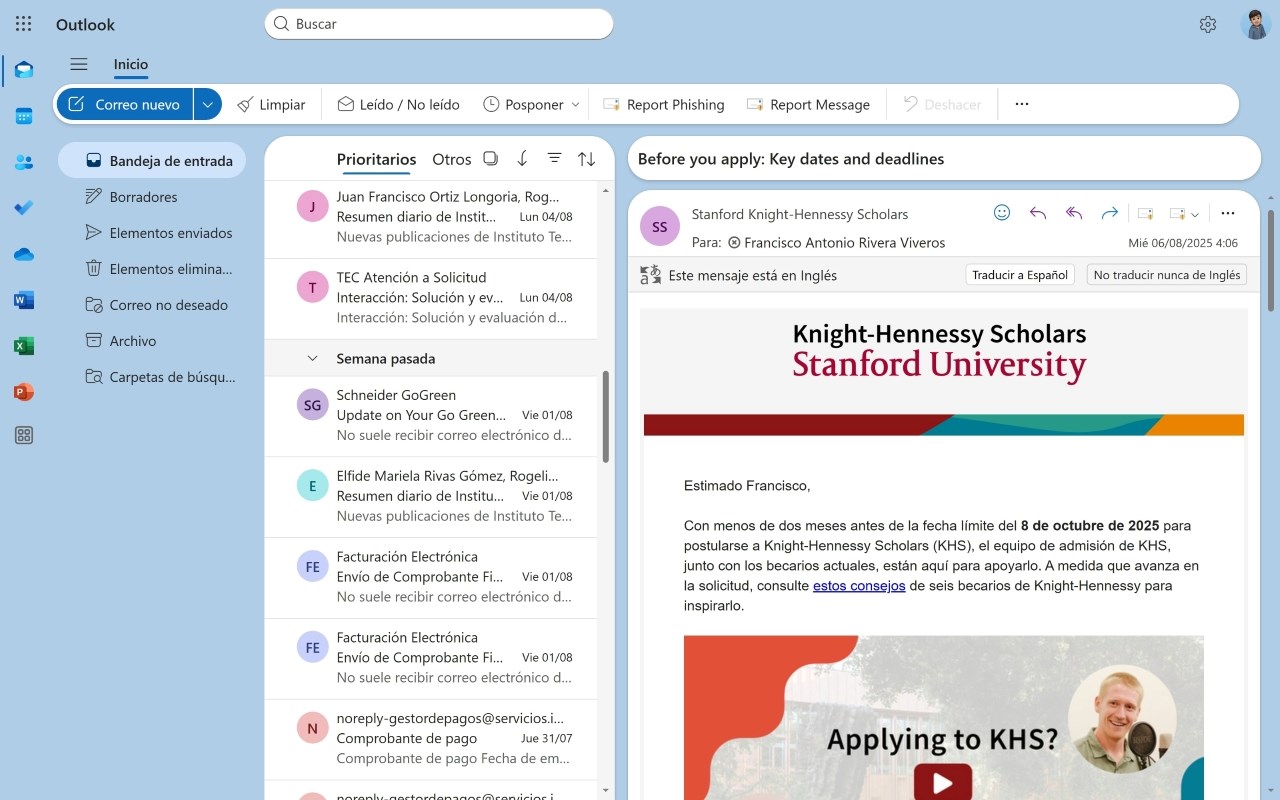
Task: Open Elfide Mariela Rivas Gómez's email
Action: tap(431, 497)
